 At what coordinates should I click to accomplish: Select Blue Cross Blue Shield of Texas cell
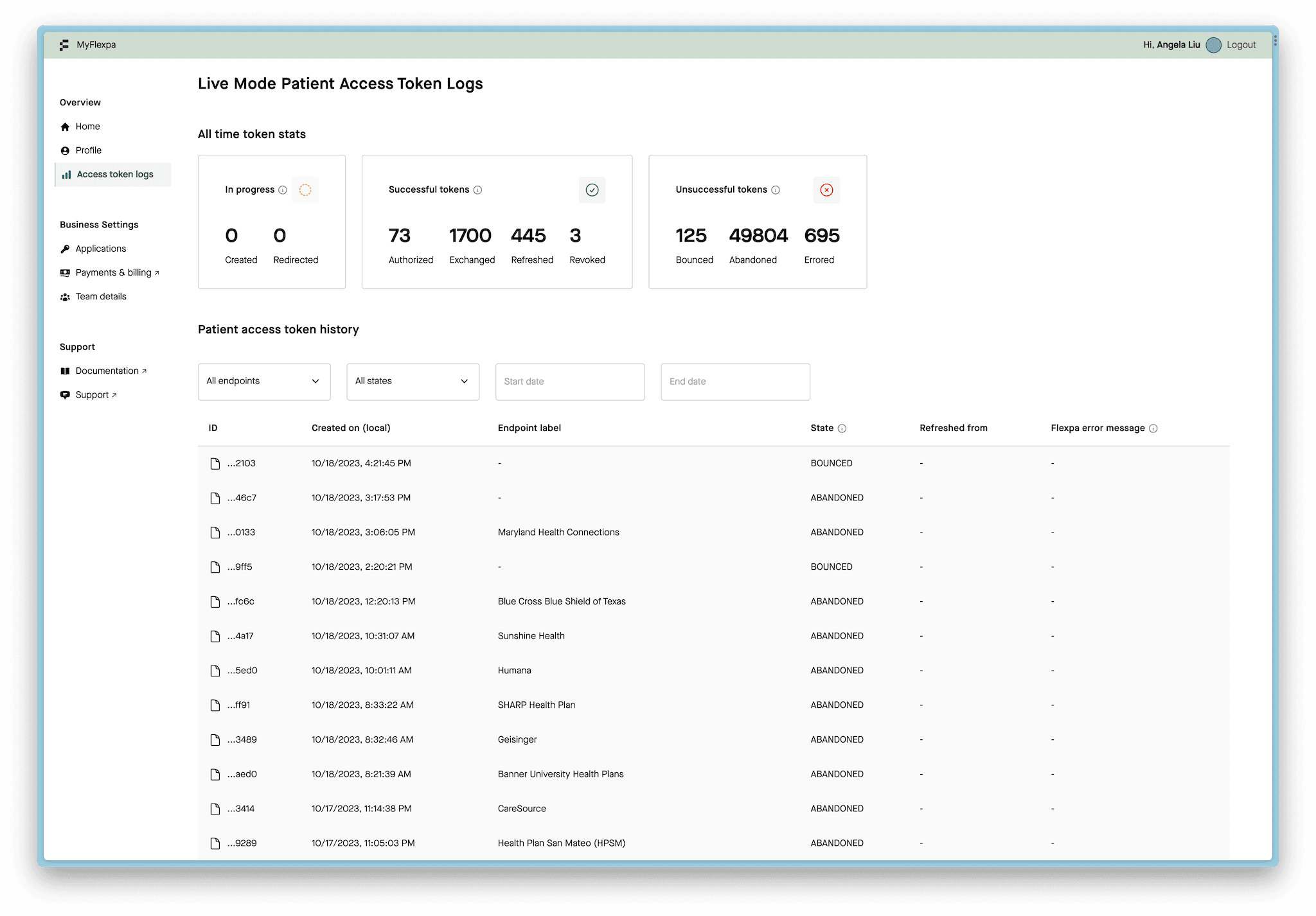point(562,602)
